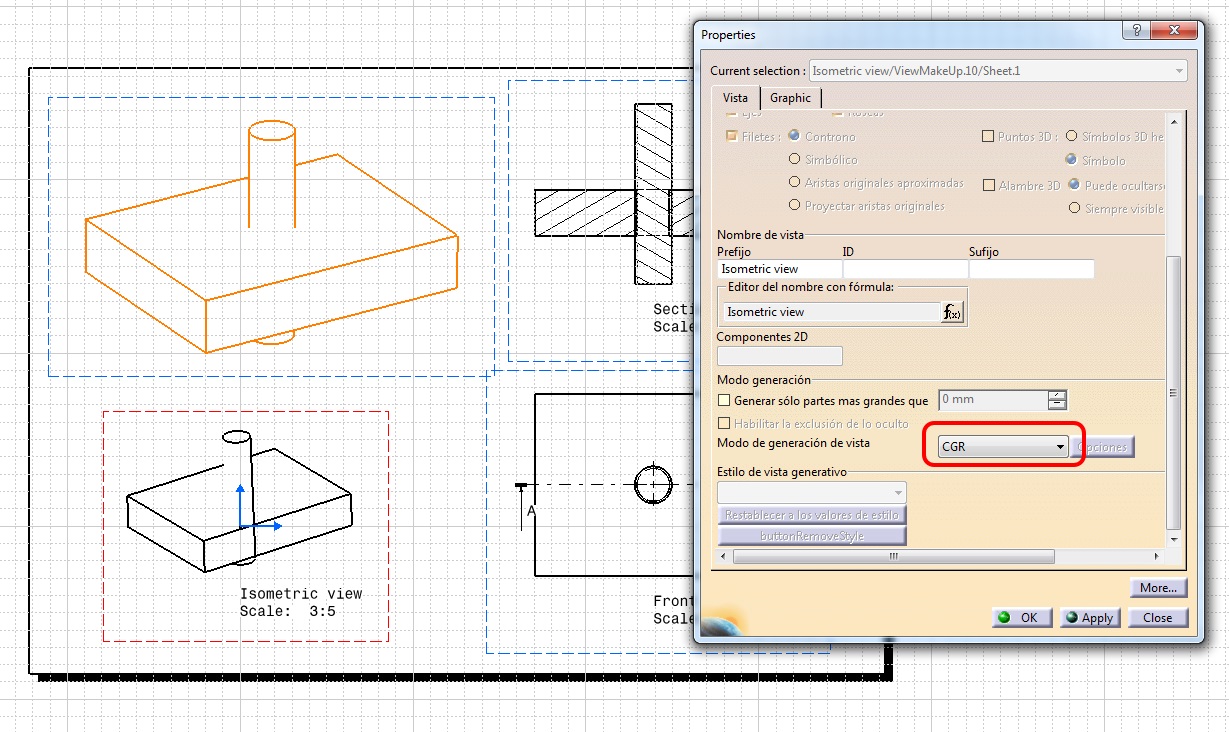1229x732 pixels.
Task: Switch to the Graphic tab
Action: [790, 98]
